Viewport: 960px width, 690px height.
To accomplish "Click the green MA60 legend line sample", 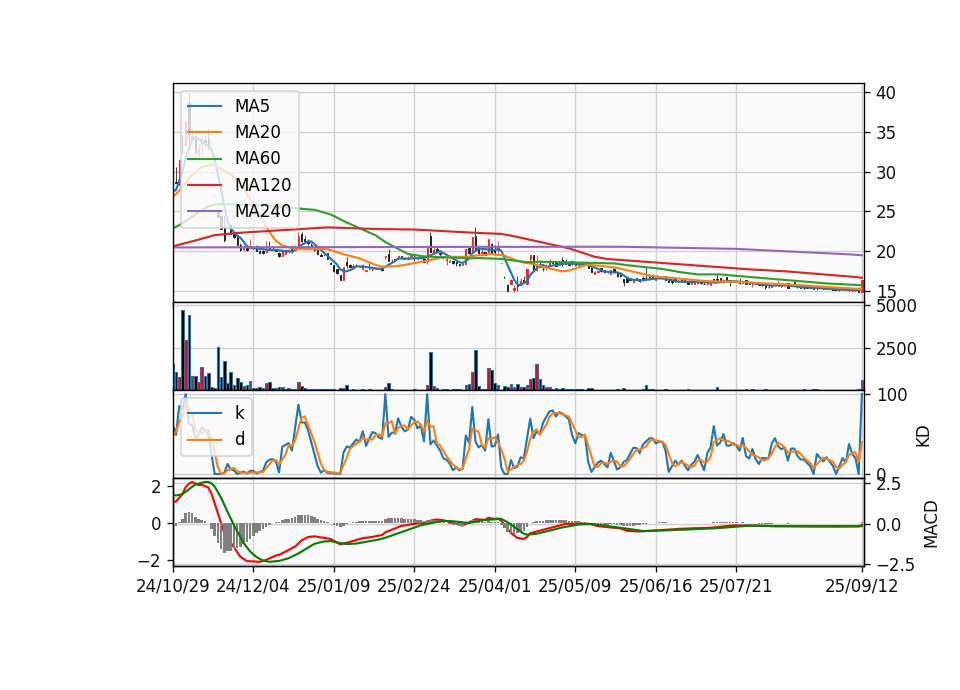I will (x=204, y=159).
